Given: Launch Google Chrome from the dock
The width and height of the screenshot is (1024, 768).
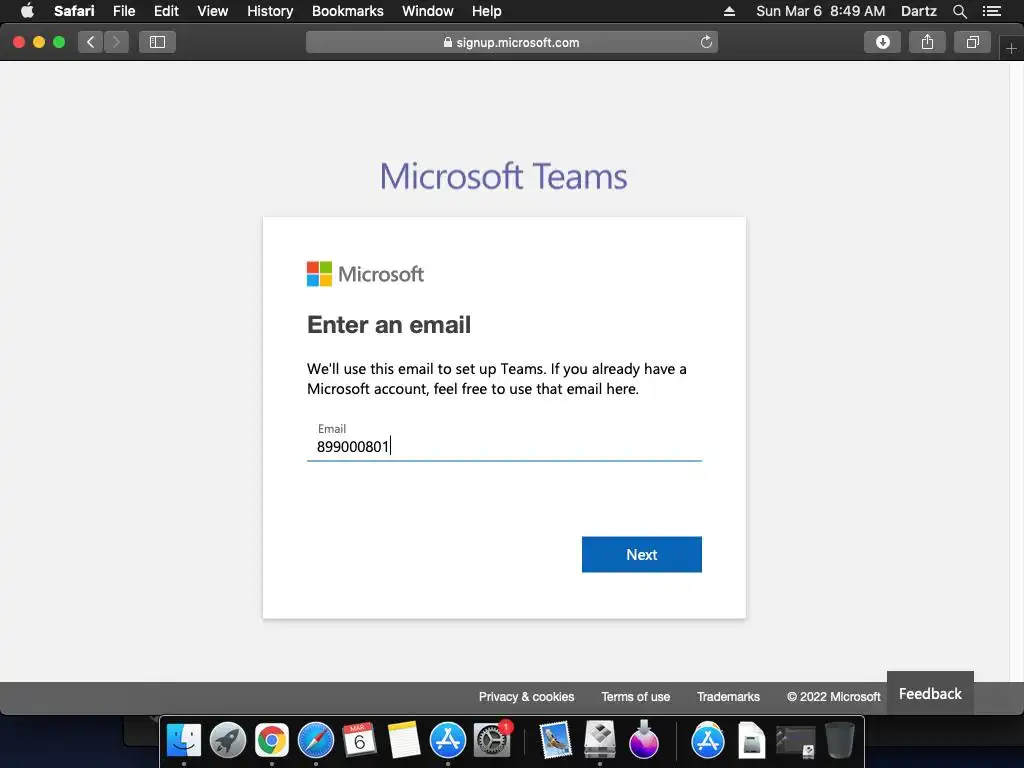Looking at the screenshot, I should click(x=272, y=741).
